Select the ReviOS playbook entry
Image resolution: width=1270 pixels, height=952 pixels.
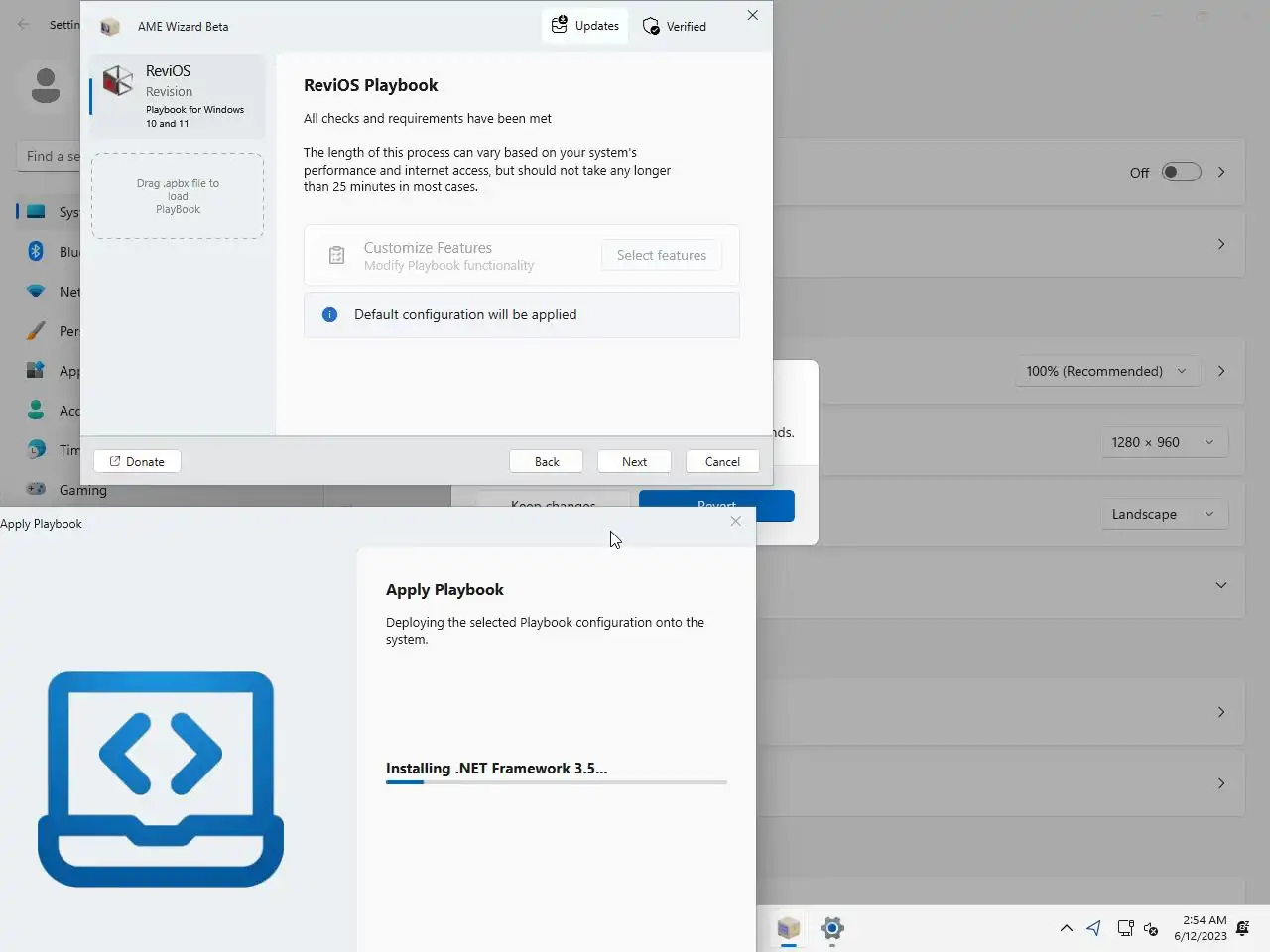point(178,96)
